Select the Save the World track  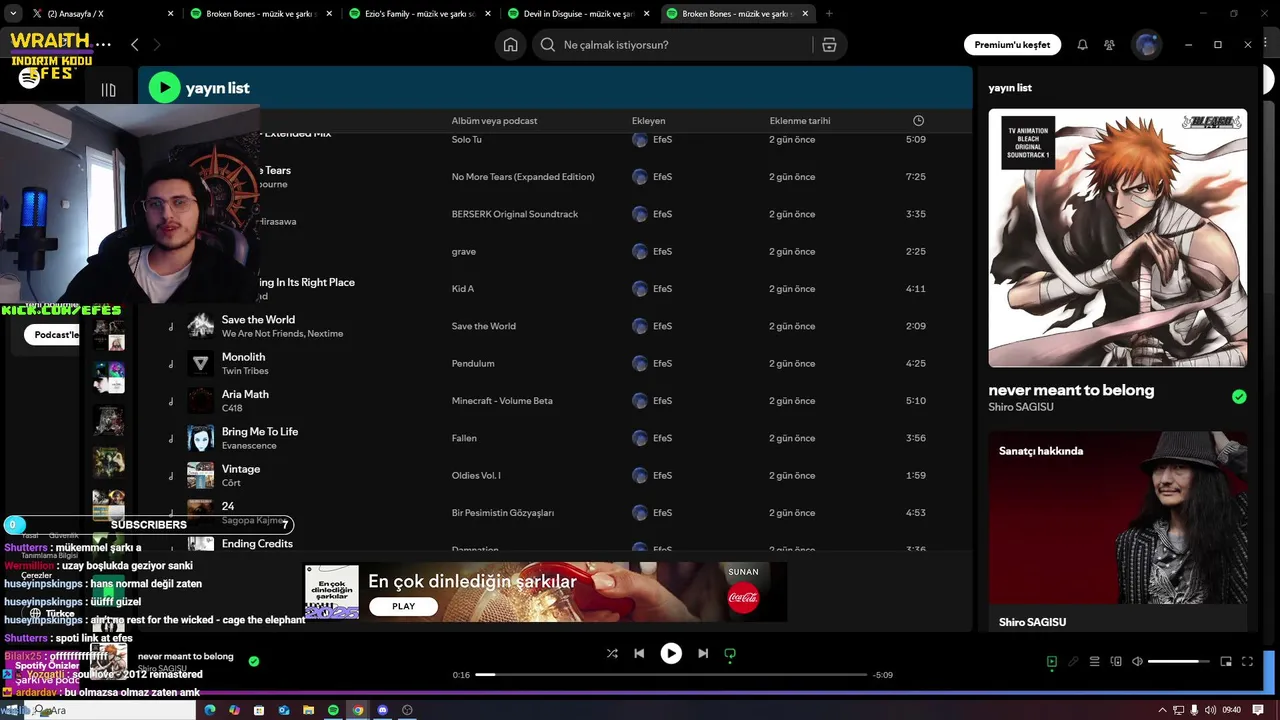[555, 326]
